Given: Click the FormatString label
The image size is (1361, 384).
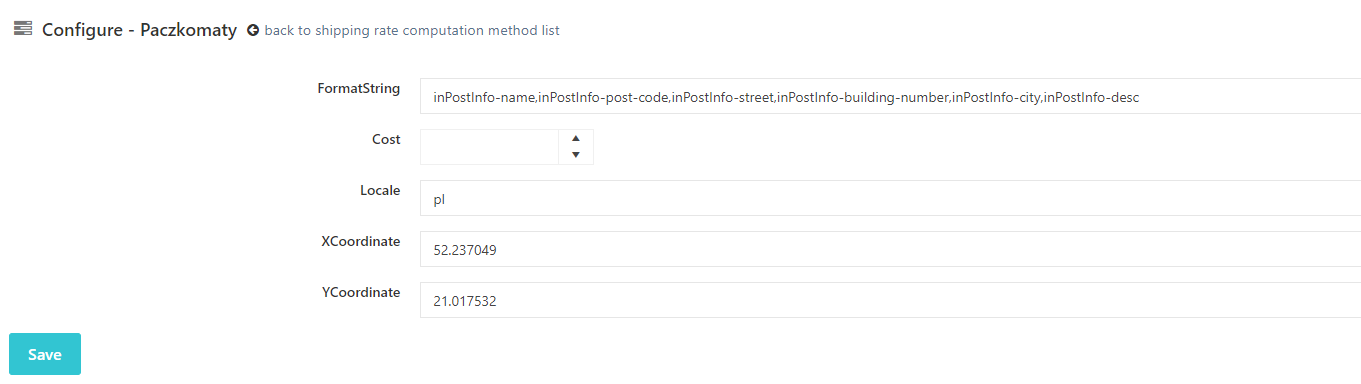Looking at the screenshot, I should 359,88.
